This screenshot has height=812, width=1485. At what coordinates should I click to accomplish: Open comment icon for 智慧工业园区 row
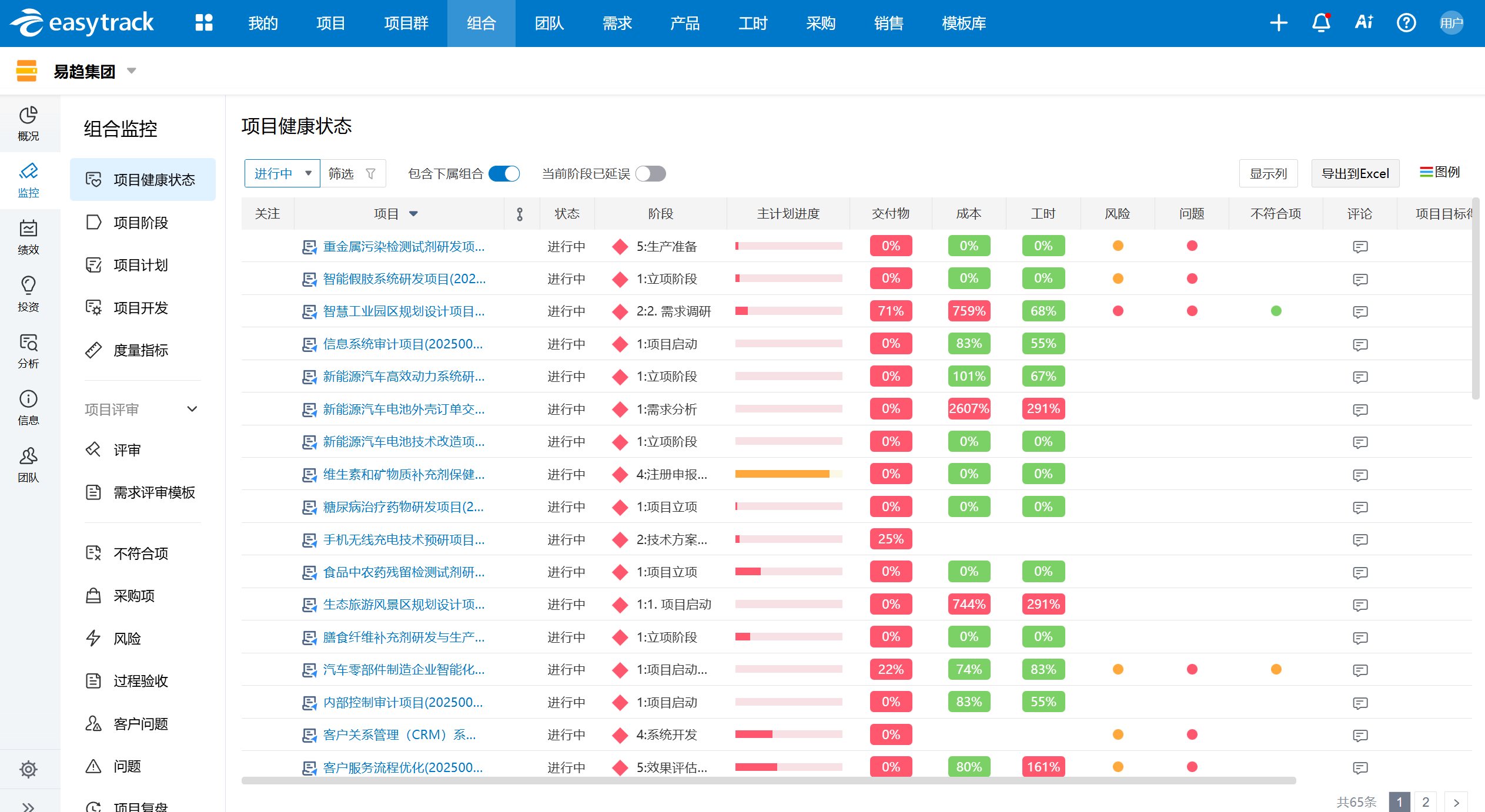point(1359,311)
